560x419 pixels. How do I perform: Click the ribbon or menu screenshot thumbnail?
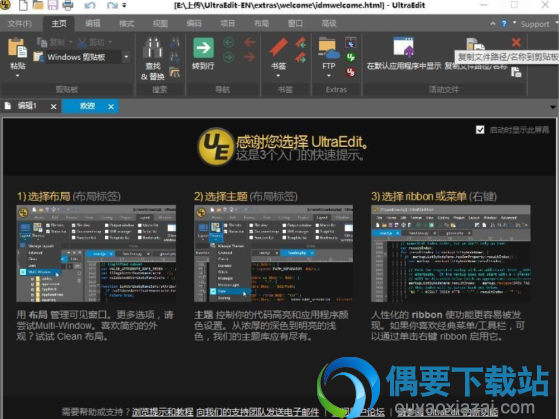pyautogui.click(x=451, y=253)
